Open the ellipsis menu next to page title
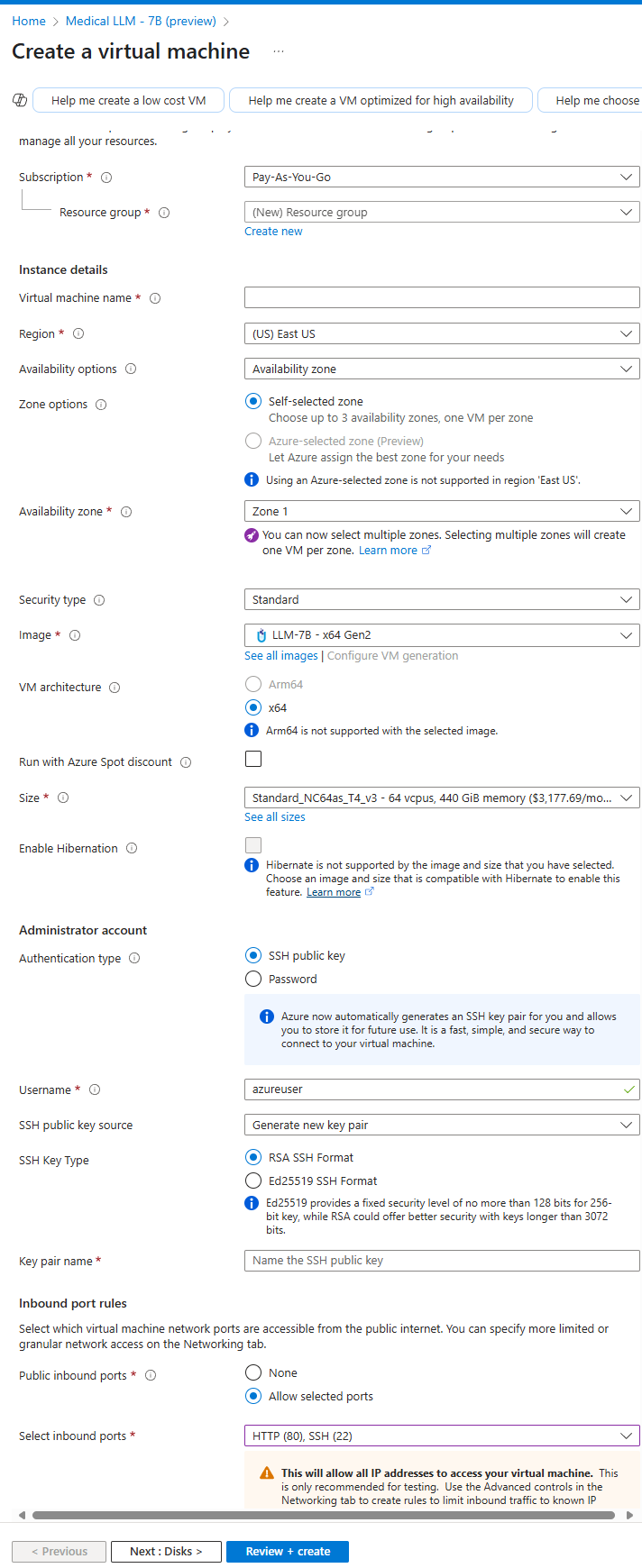This screenshot has width=642, height=1568. coord(279,51)
